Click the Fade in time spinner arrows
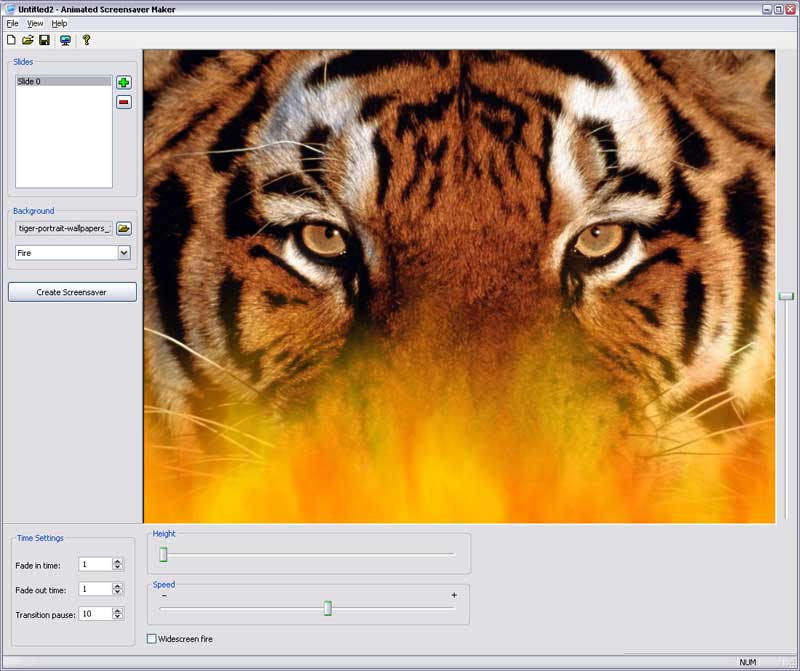The image size is (800, 671). [117, 565]
